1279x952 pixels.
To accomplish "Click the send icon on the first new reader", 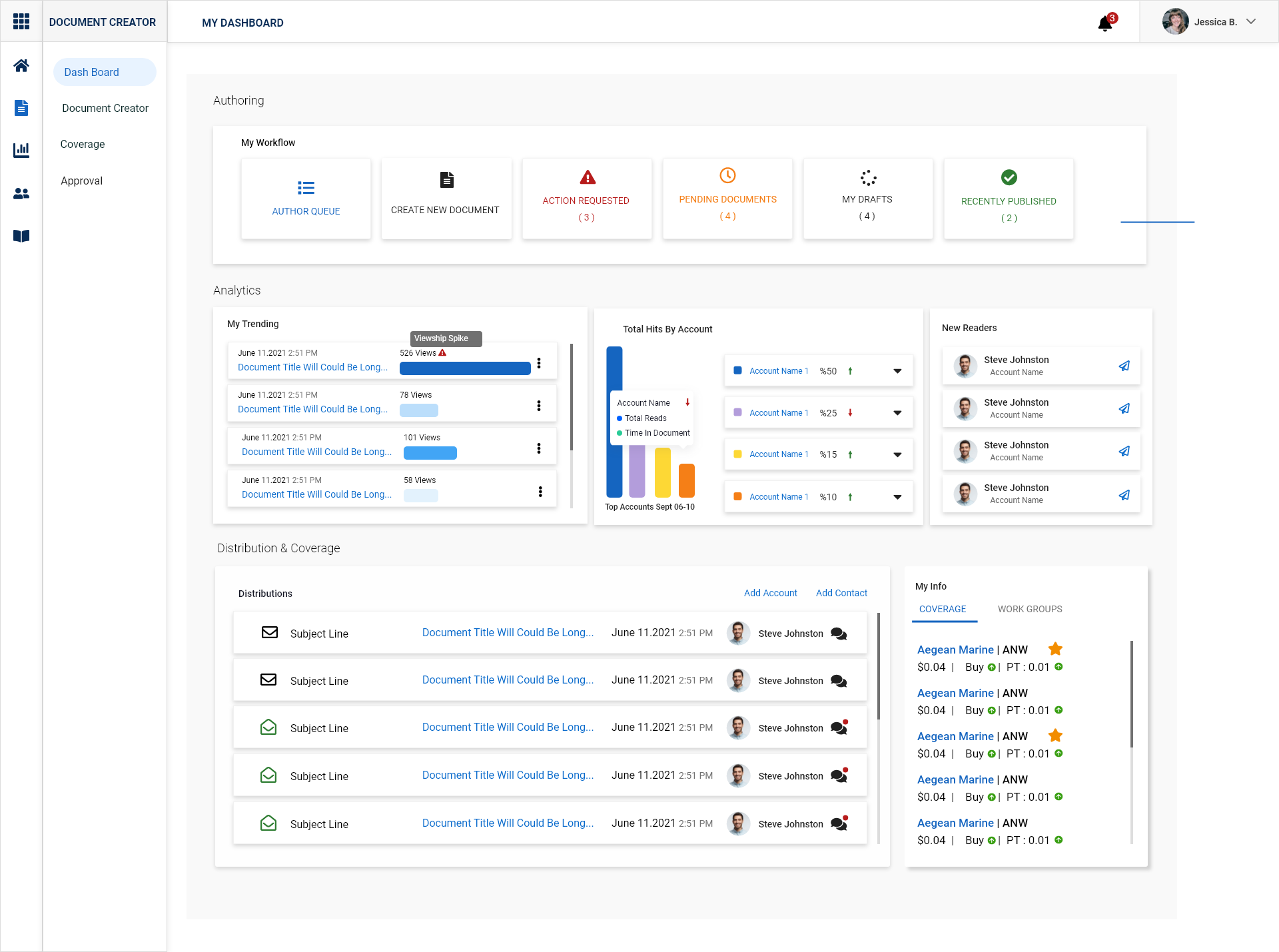I will pos(1124,366).
